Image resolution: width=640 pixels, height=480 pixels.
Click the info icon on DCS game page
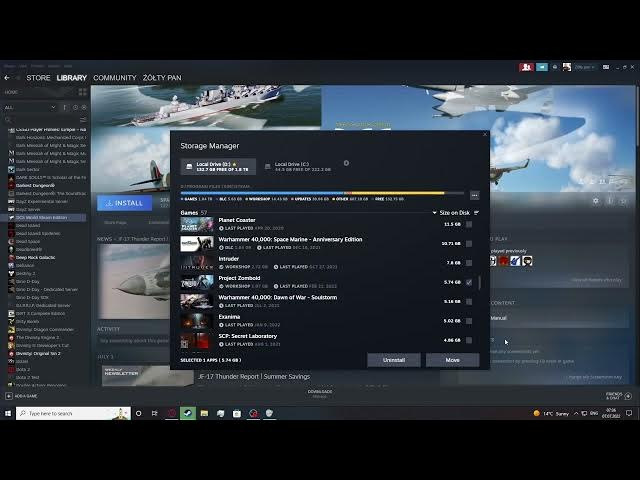coord(610,201)
